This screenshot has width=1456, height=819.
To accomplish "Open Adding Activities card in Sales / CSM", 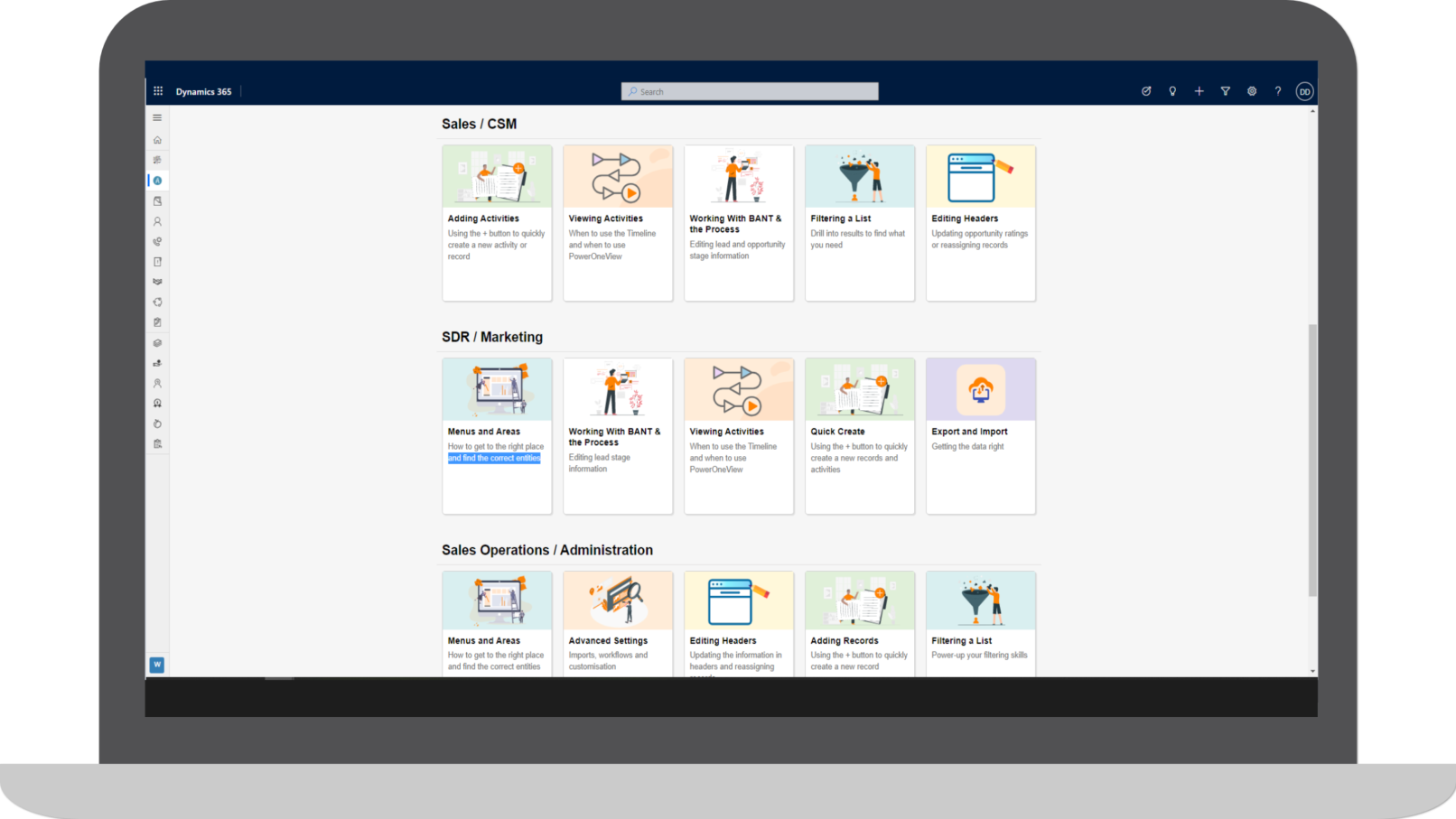I will coord(497,223).
